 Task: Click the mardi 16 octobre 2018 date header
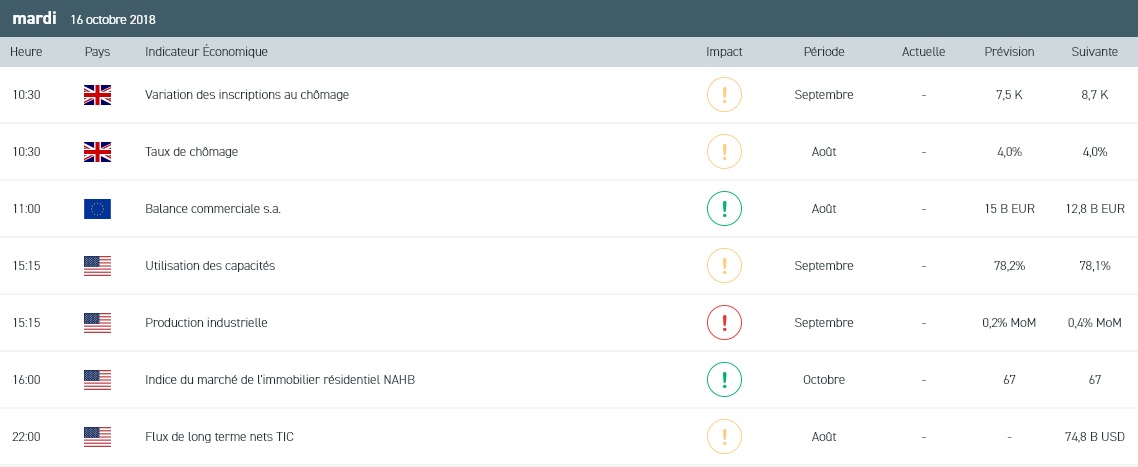coord(84,19)
